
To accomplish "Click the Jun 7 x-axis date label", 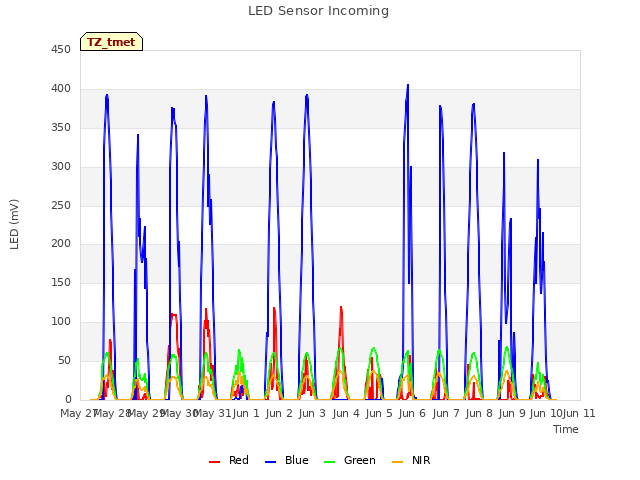I will click(x=446, y=413).
